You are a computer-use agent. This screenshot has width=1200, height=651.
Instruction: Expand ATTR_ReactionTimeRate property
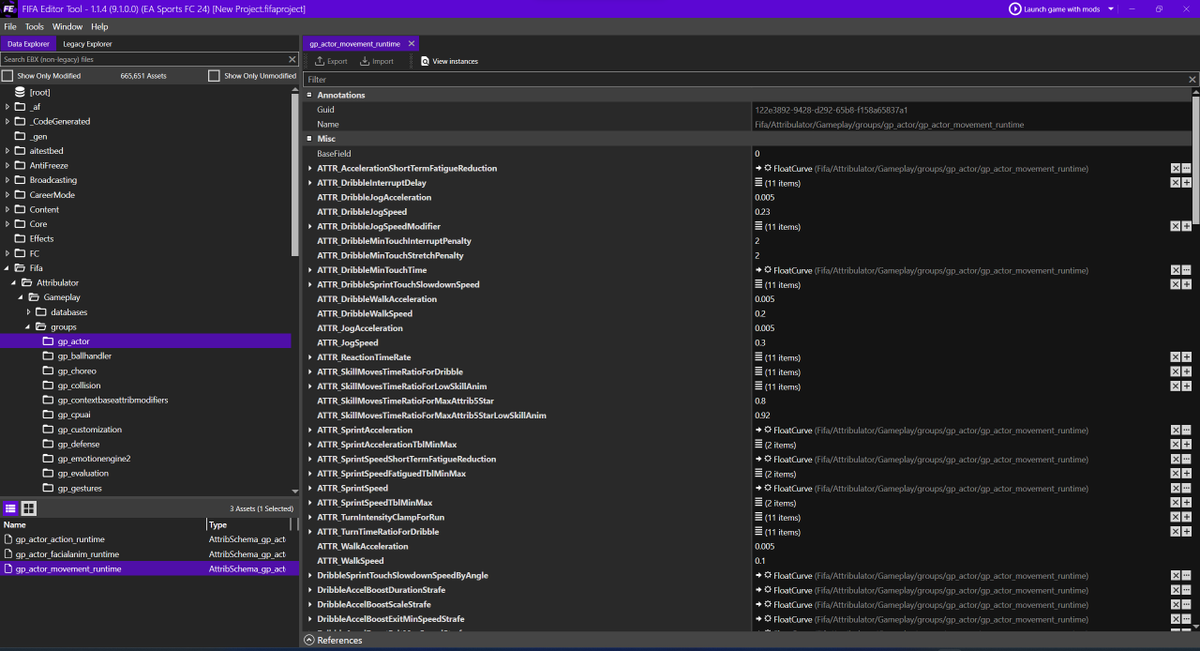tap(310, 357)
